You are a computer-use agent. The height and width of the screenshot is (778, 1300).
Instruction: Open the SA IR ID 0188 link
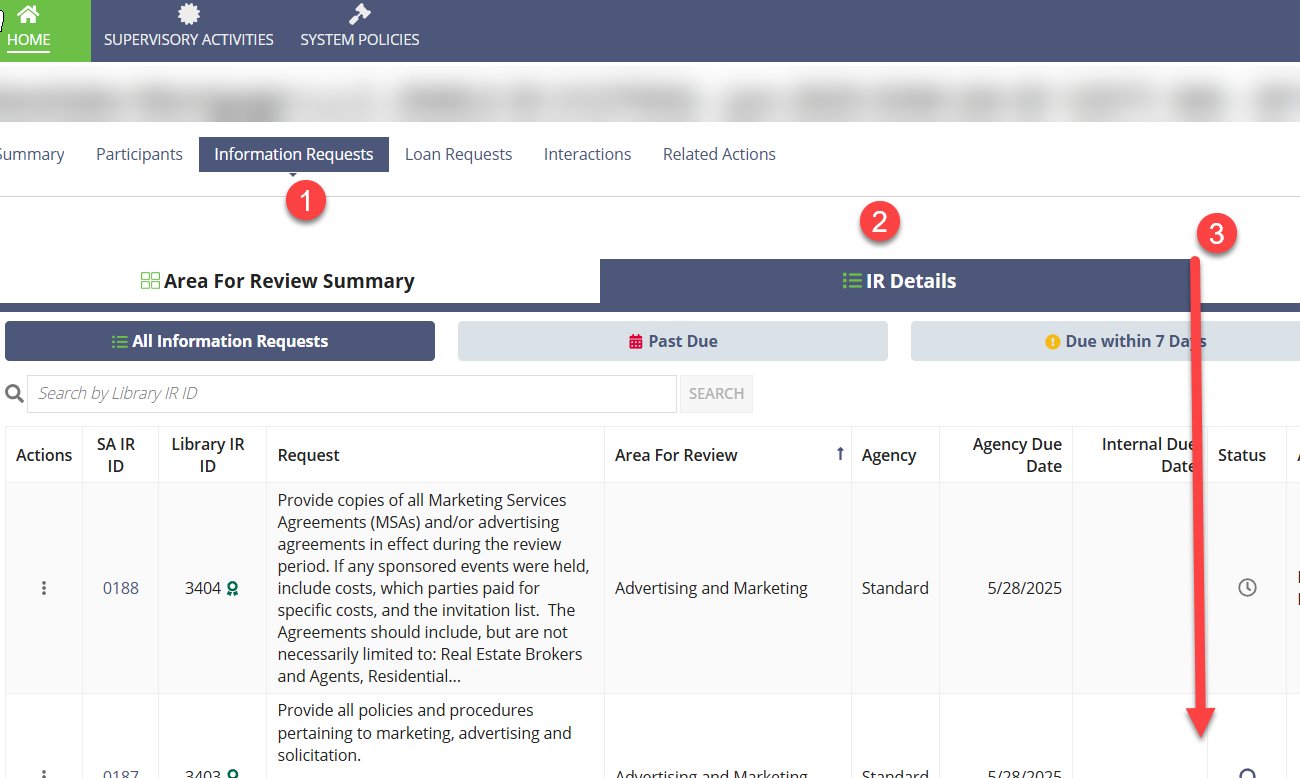pyautogui.click(x=120, y=588)
